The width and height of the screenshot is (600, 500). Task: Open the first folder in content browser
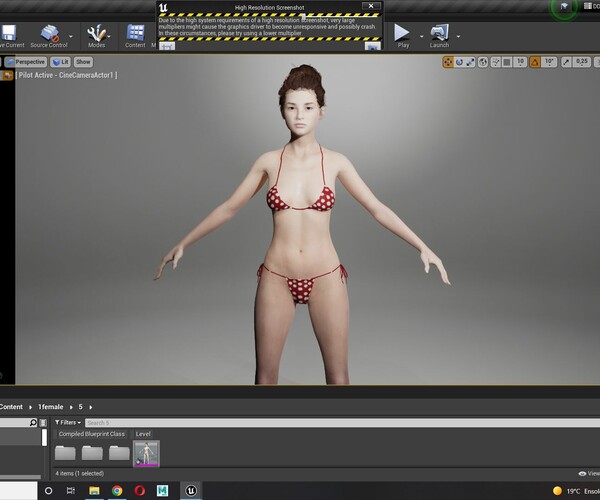click(65, 453)
